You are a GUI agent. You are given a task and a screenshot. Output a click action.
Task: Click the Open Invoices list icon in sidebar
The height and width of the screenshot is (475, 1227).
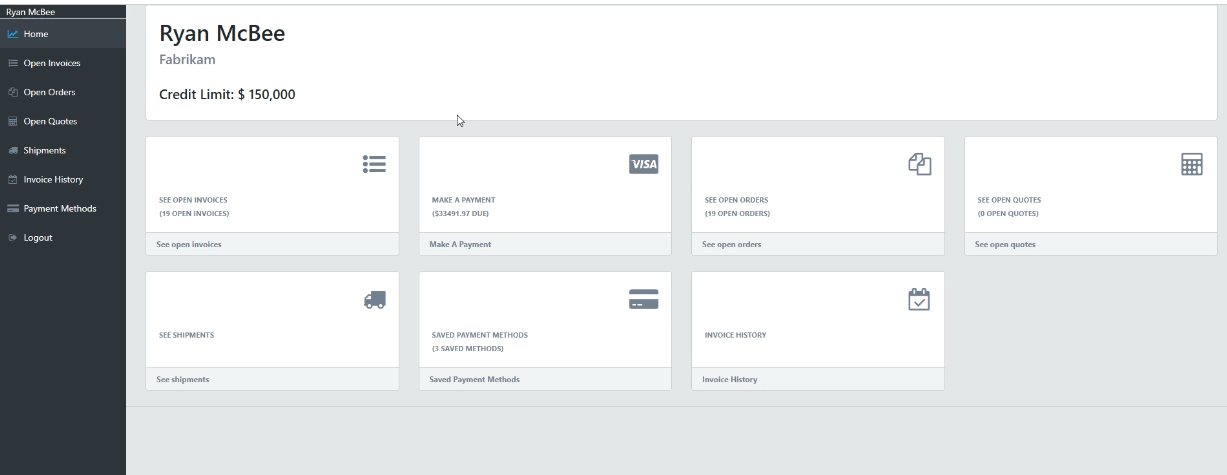click(x=13, y=63)
